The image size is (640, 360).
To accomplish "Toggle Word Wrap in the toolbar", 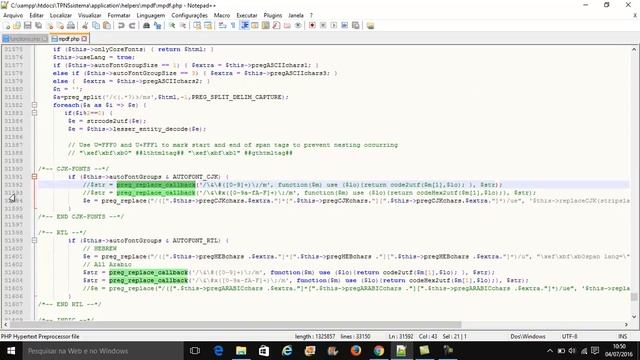I will pos(222,26).
